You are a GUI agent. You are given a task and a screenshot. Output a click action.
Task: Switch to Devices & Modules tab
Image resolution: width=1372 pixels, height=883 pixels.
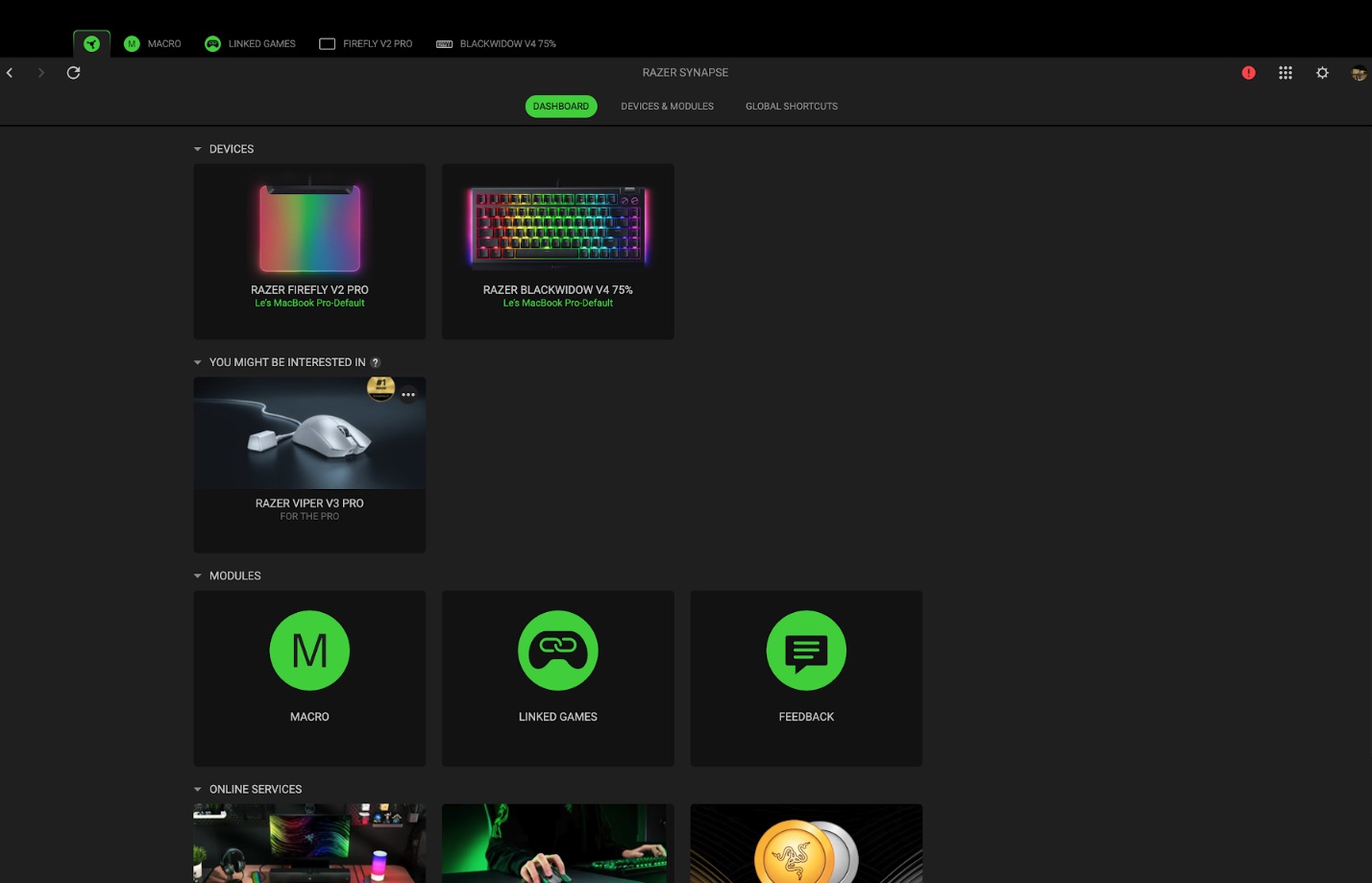point(667,107)
